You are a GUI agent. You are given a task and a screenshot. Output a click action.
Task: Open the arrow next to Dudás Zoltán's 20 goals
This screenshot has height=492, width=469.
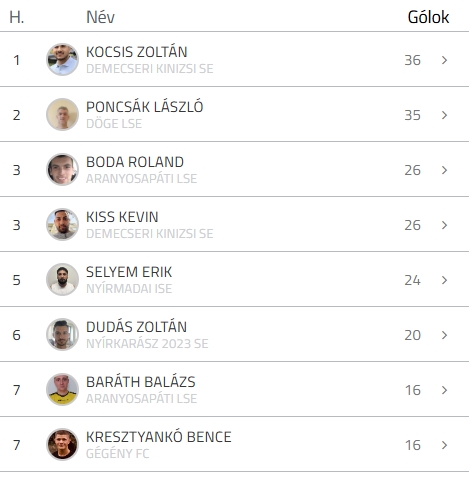point(444,335)
